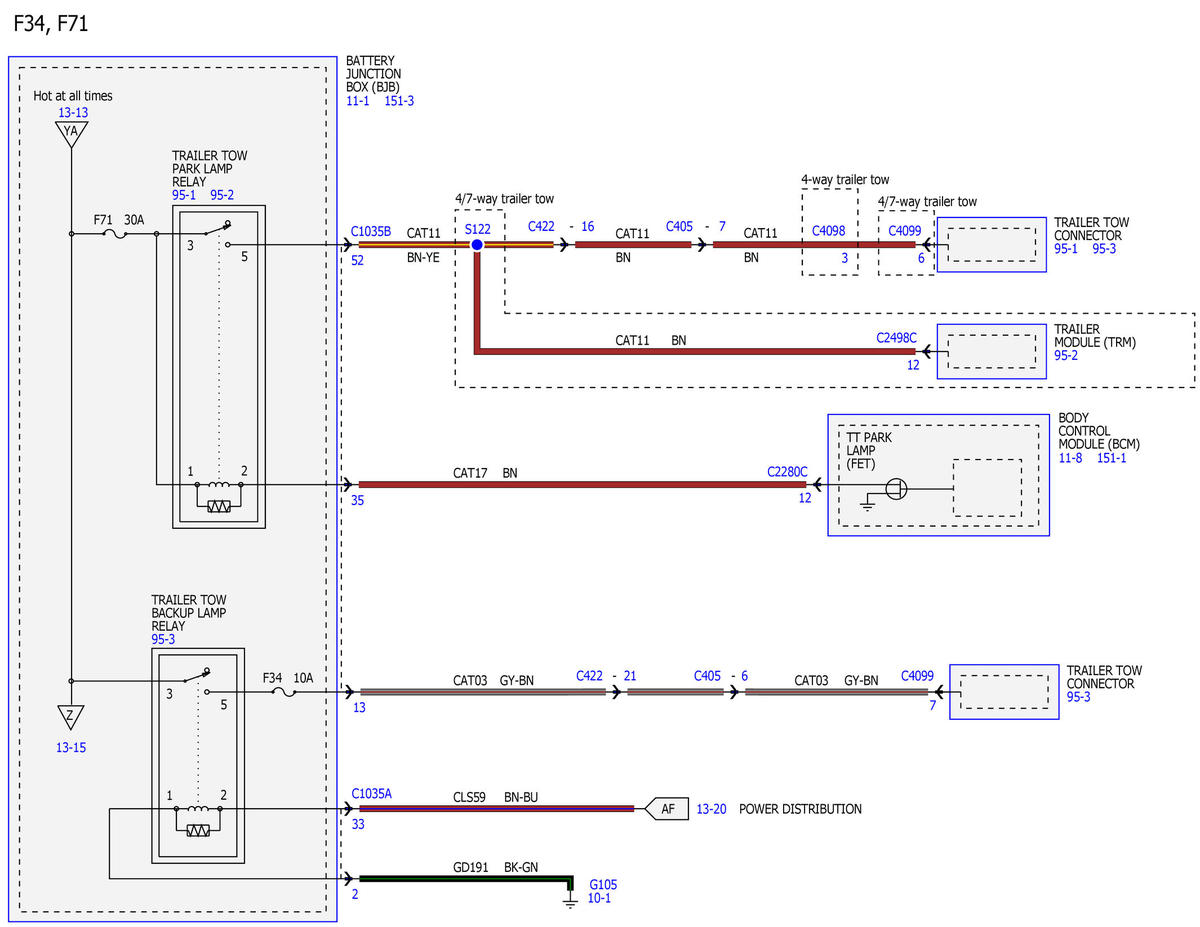Click the "CAT17 BN" wire label
Image resolution: width=1200 pixels, height=927 pixels.
click(485, 472)
